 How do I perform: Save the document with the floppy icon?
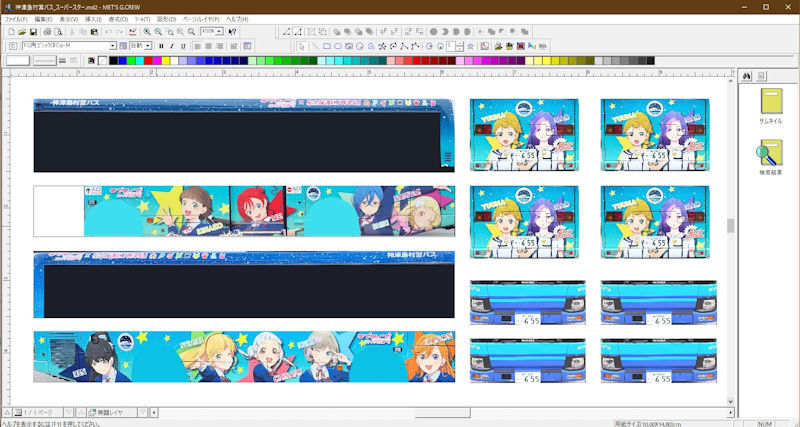click(x=33, y=32)
